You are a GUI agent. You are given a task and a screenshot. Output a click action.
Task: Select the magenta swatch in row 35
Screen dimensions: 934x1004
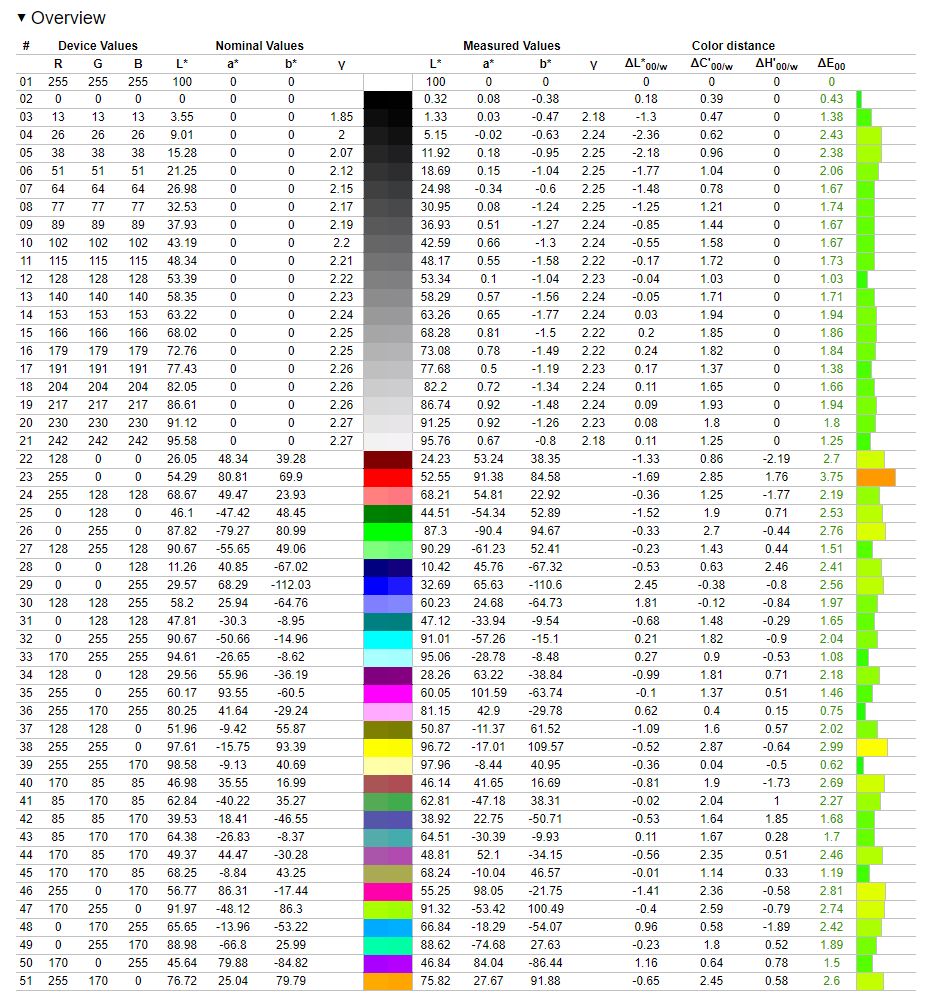(x=387, y=693)
